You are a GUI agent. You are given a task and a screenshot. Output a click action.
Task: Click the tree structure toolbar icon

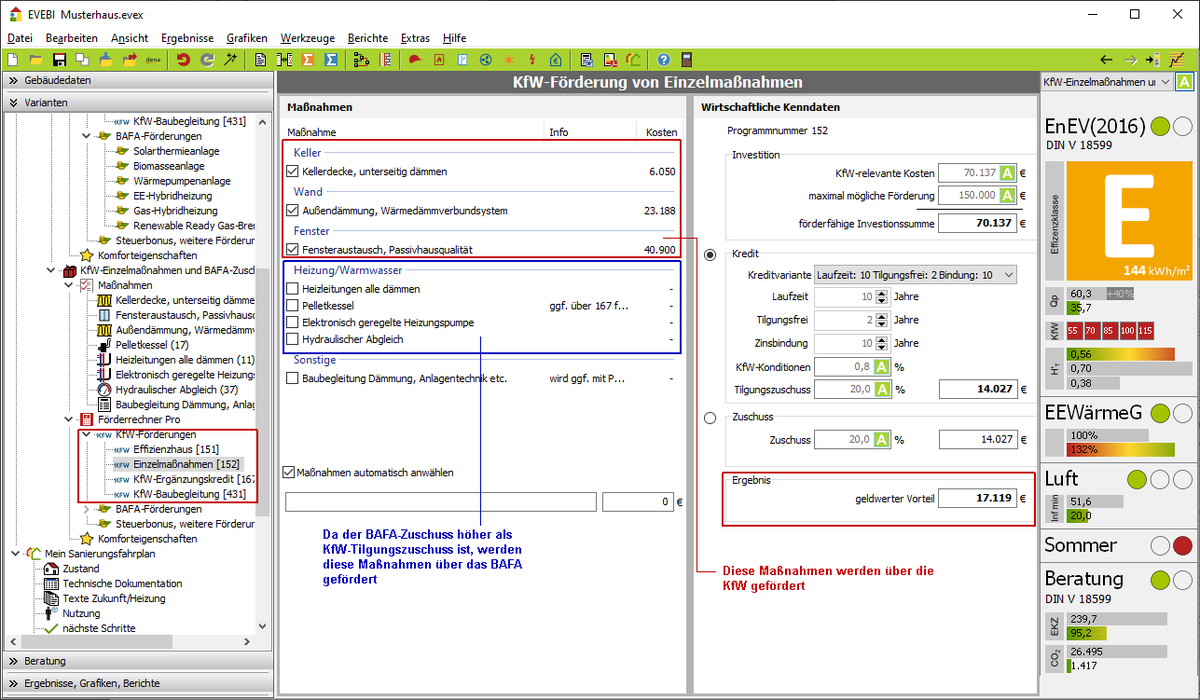tap(362, 60)
